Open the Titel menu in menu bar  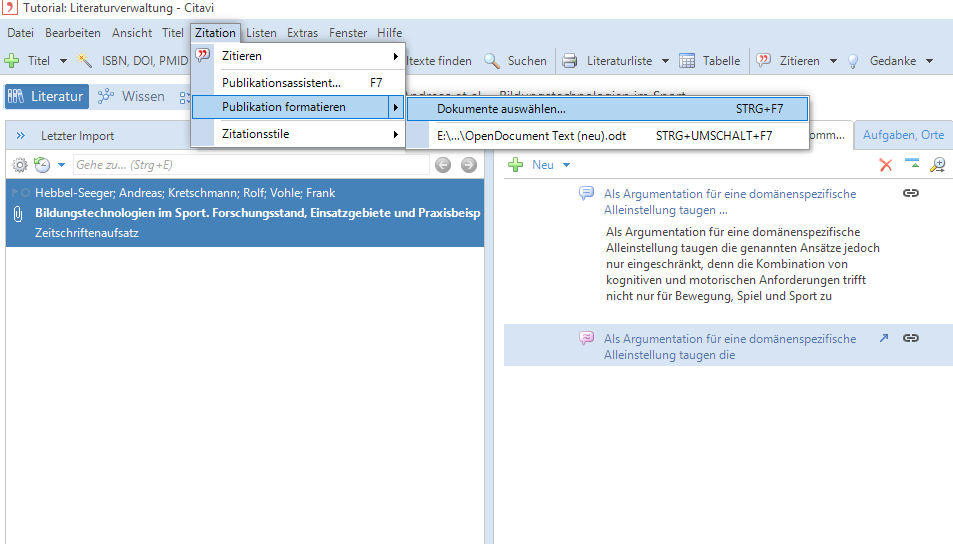click(x=173, y=33)
